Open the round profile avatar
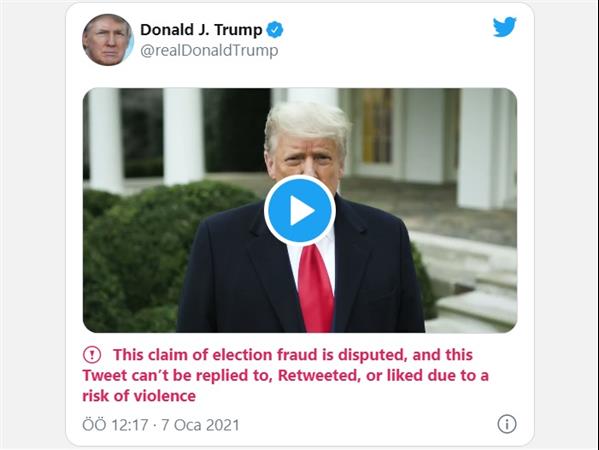The width and height of the screenshot is (599, 450). (108, 40)
